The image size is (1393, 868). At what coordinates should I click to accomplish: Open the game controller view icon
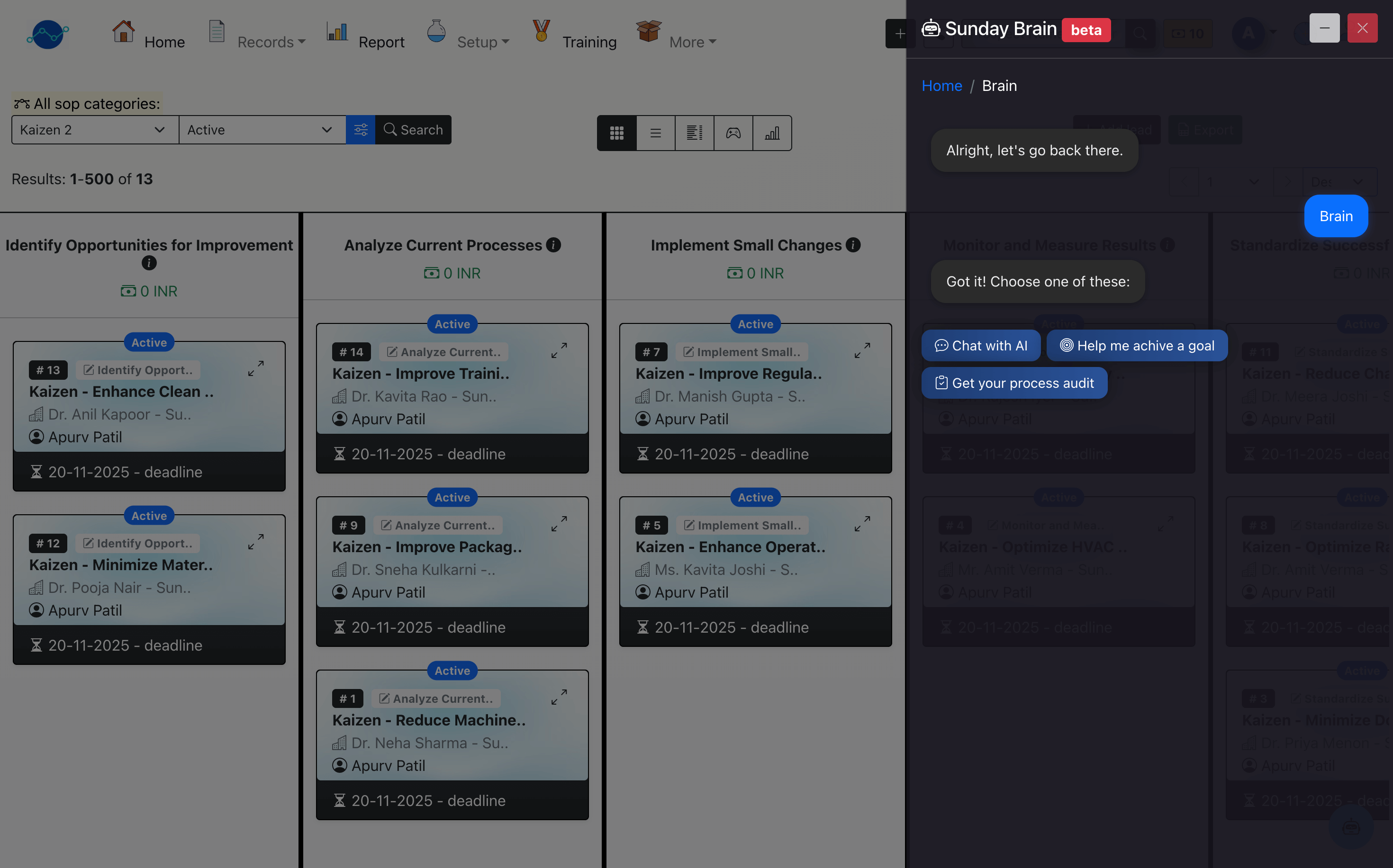[733, 133]
